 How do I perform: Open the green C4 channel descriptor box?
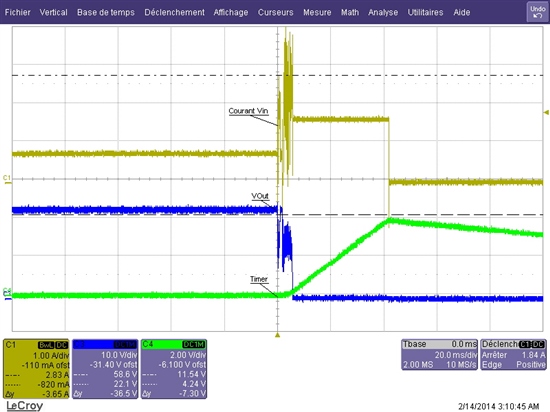coord(174,369)
